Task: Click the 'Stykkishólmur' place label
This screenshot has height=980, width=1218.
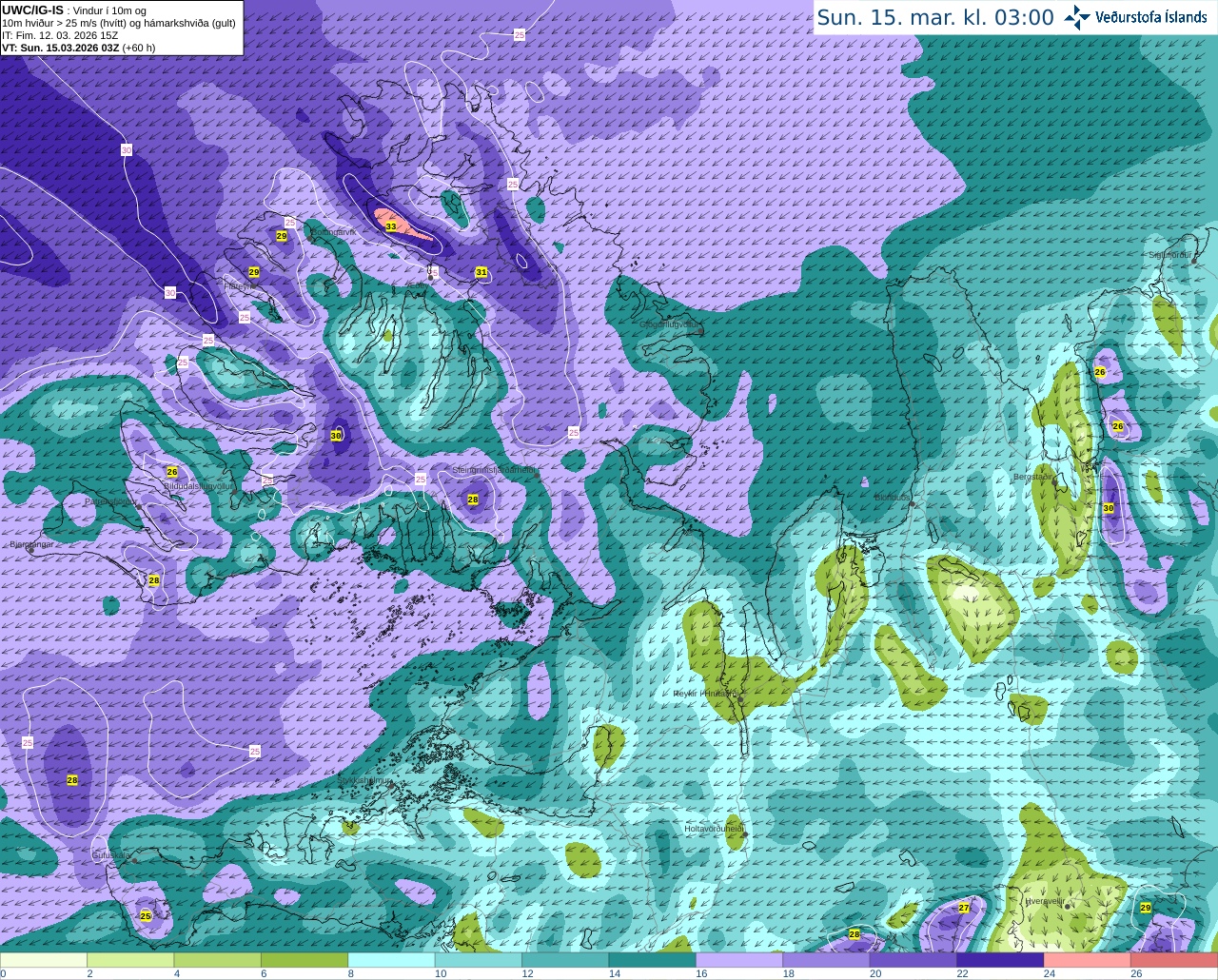Action: pos(365,780)
